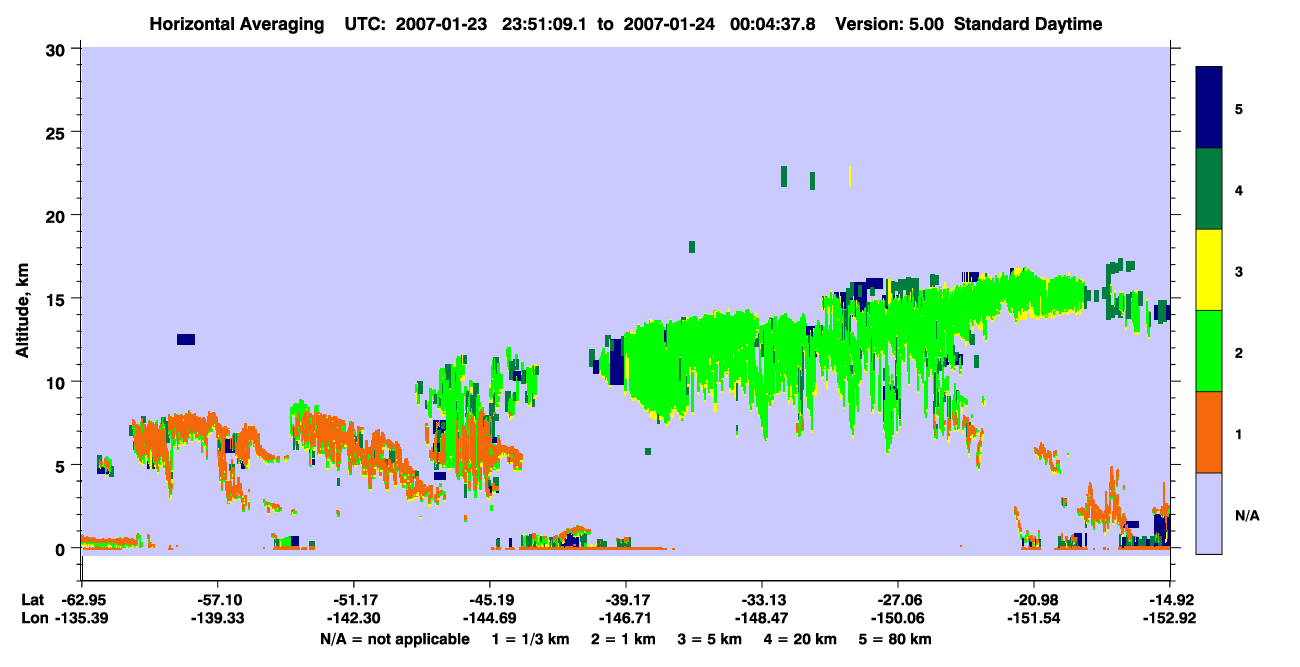Click the 'Lon' axis row label
The height and width of the screenshot is (667, 1300).
34,618
